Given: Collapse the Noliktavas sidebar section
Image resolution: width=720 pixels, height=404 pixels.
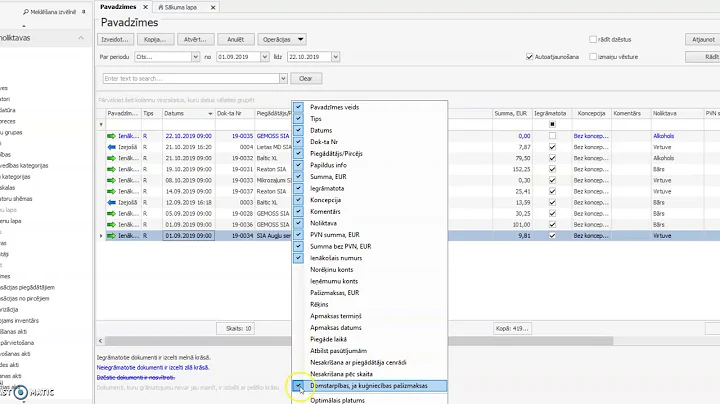Looking at the screenshot, I should (81, 38).
